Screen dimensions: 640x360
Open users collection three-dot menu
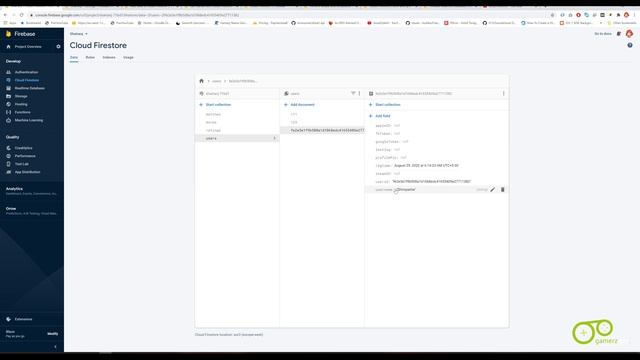359,93
